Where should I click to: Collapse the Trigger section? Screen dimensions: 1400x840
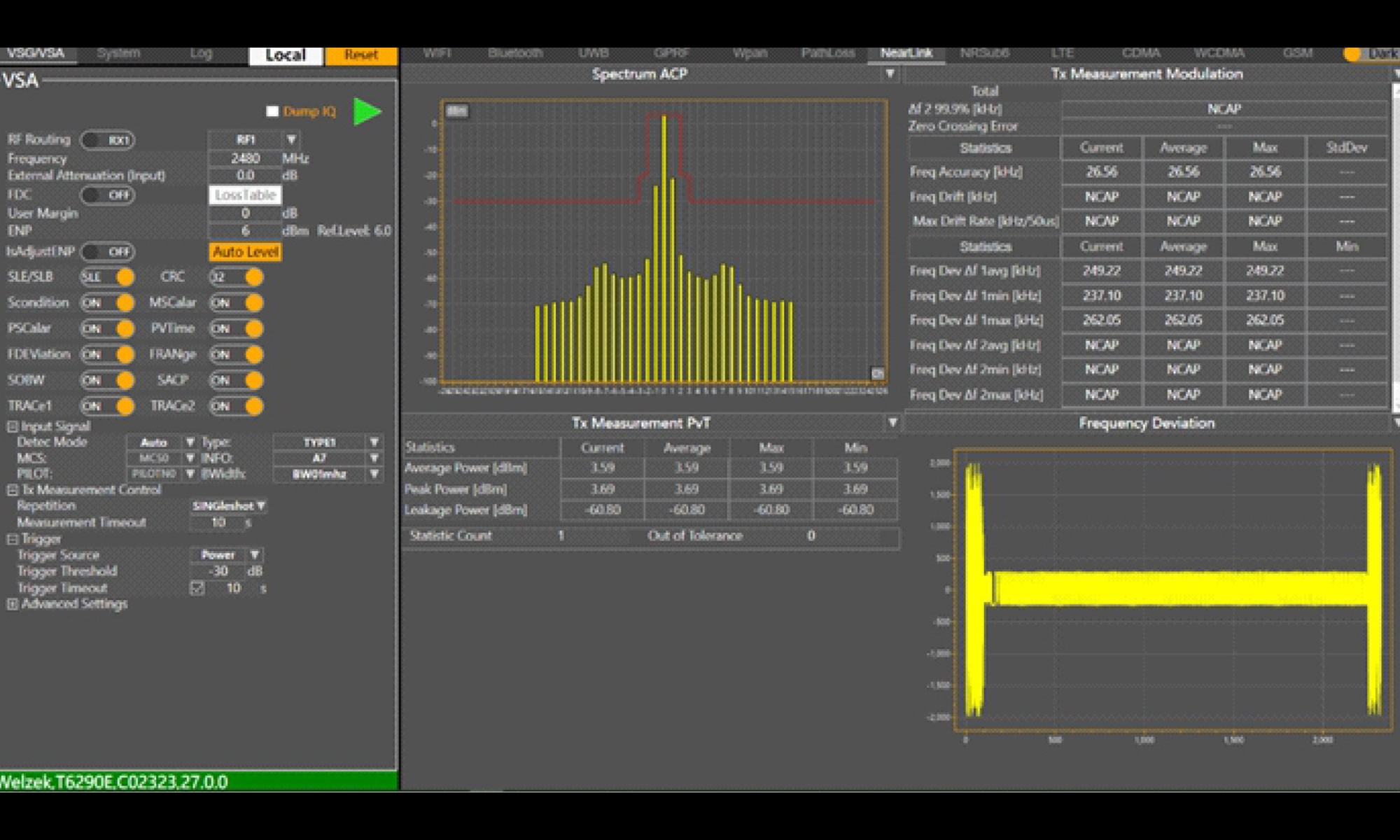point(13,539)
